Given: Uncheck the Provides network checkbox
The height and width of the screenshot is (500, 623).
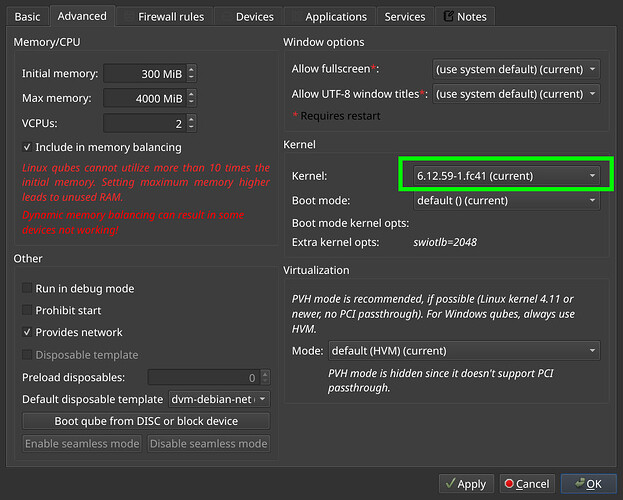Looking at the screenshot, I should [x=27, y=333].
